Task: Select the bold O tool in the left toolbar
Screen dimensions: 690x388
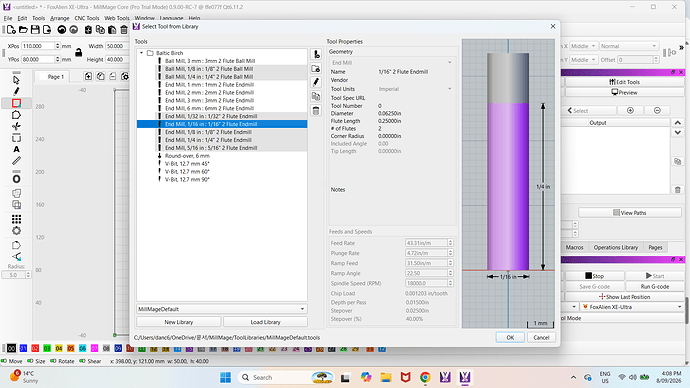Action: (x=16, y=179)
